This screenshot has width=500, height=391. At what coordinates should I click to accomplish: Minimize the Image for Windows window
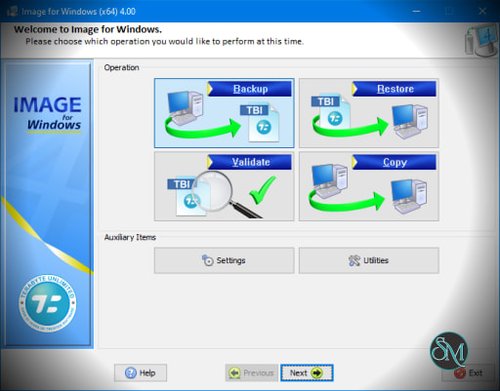(x=416, y=11)
